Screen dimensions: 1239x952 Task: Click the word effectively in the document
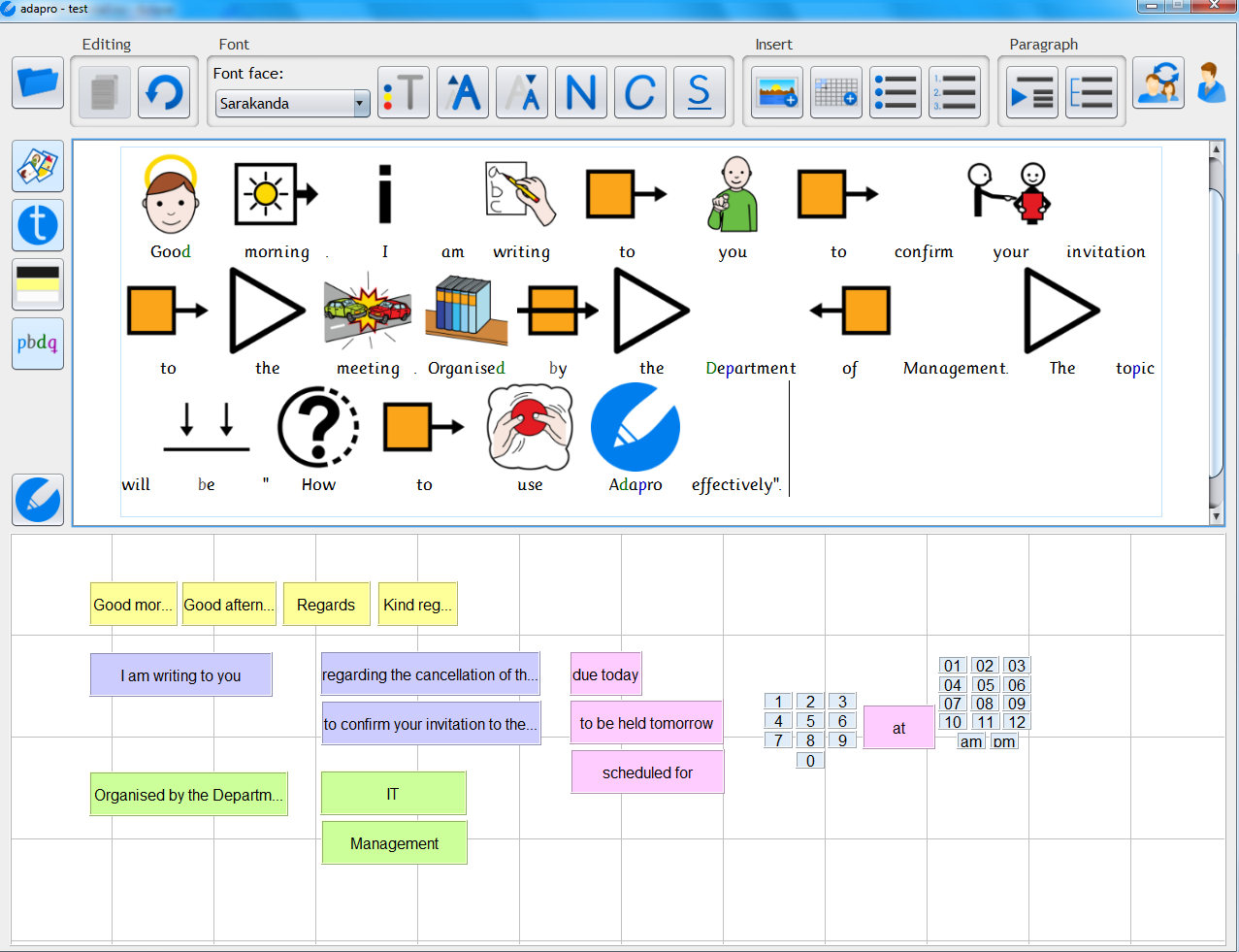coord(733,485)
